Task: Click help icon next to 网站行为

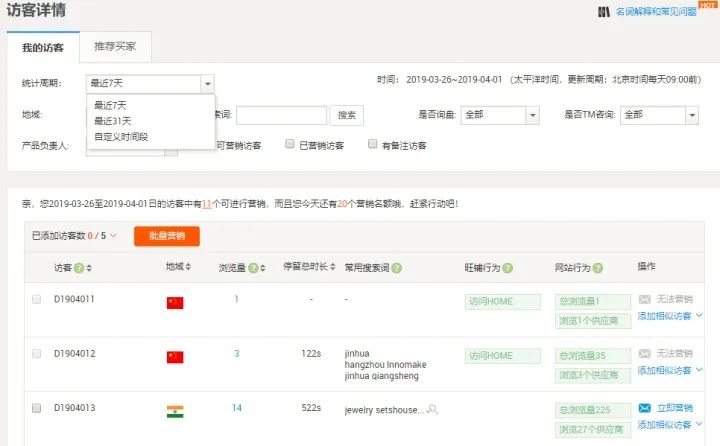Action: coord(598,268)
